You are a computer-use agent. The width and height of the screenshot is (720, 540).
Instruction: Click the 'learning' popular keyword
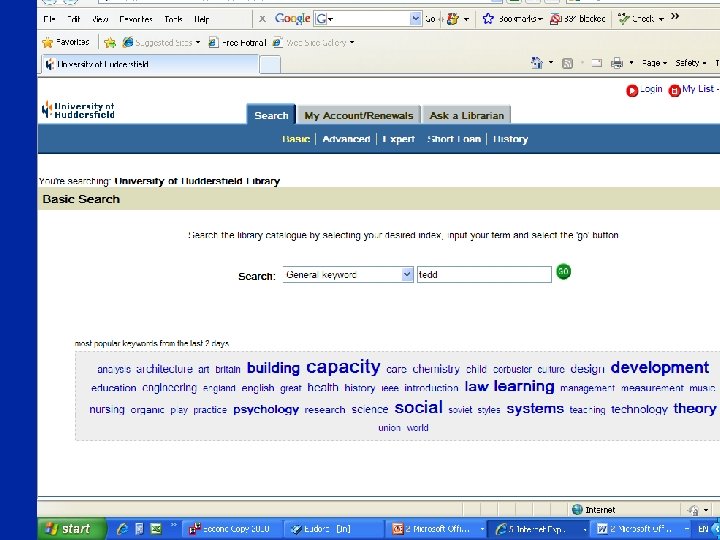point(524,387)
